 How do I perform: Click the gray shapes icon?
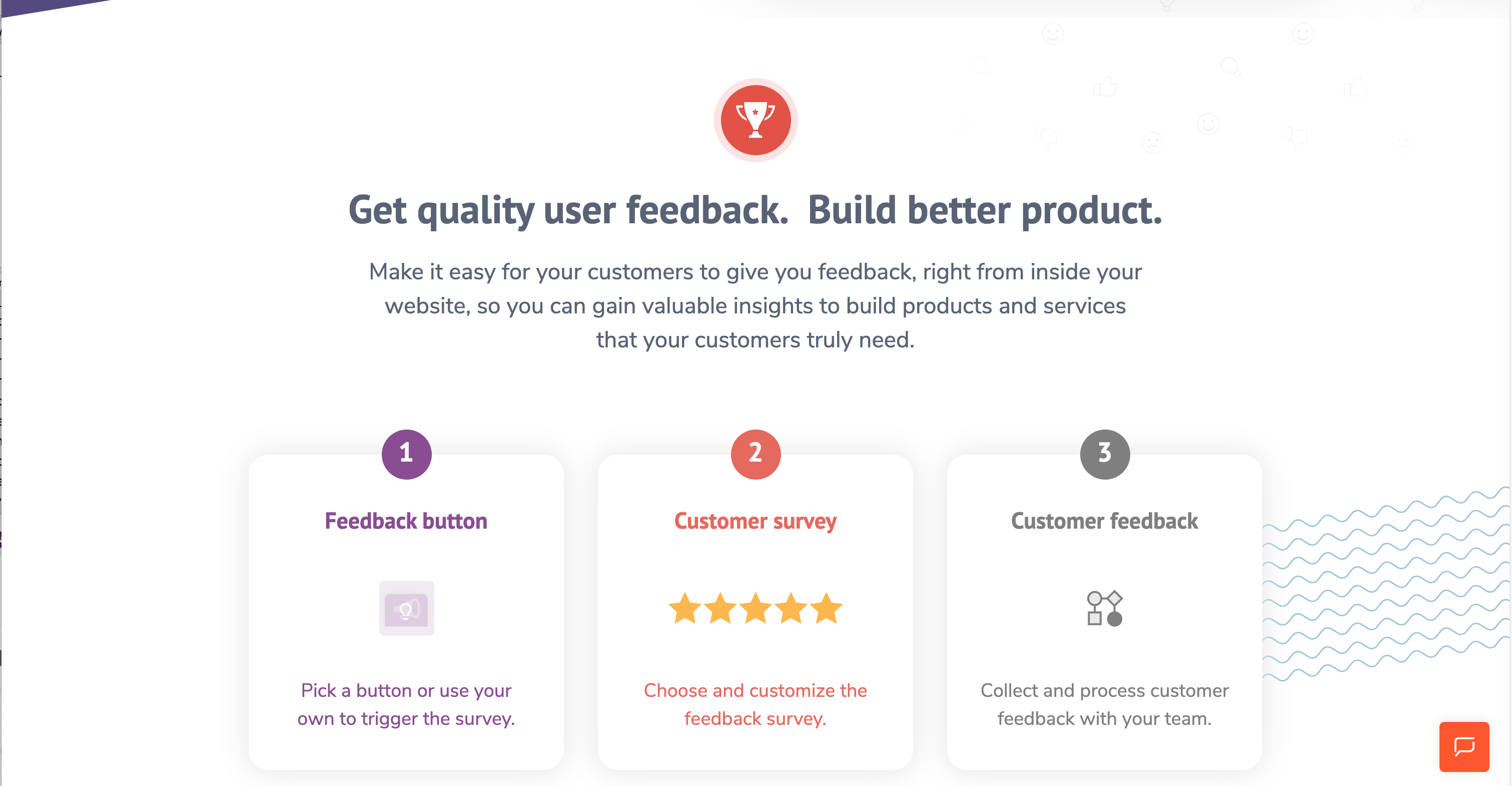coord(1104,608)
